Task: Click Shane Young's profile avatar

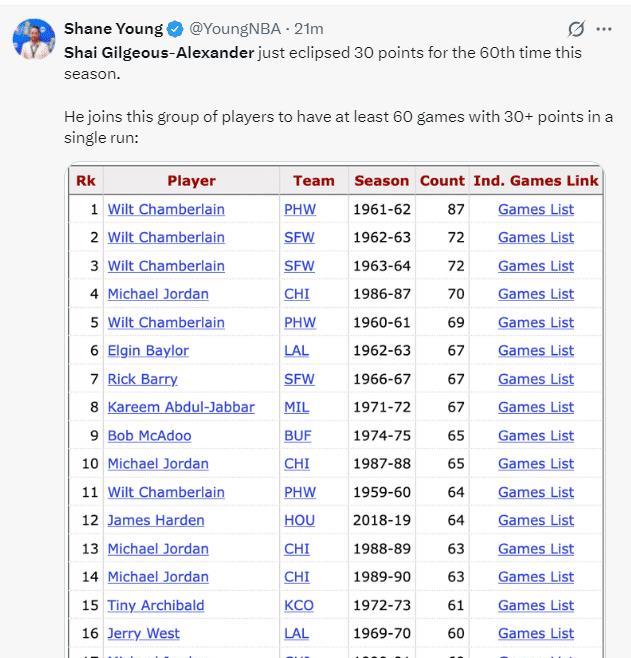Action: point(34,39)
